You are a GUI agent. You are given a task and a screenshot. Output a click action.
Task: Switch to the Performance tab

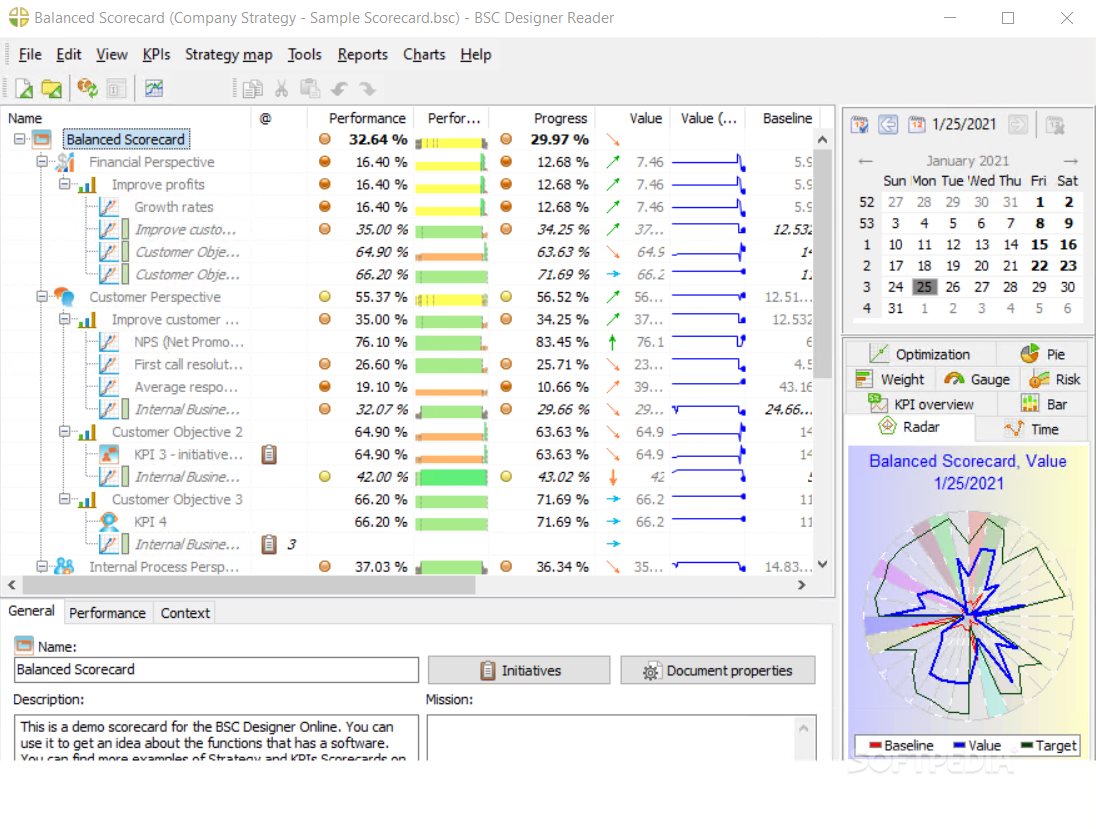pyautogui.click(x=107, y=613)
